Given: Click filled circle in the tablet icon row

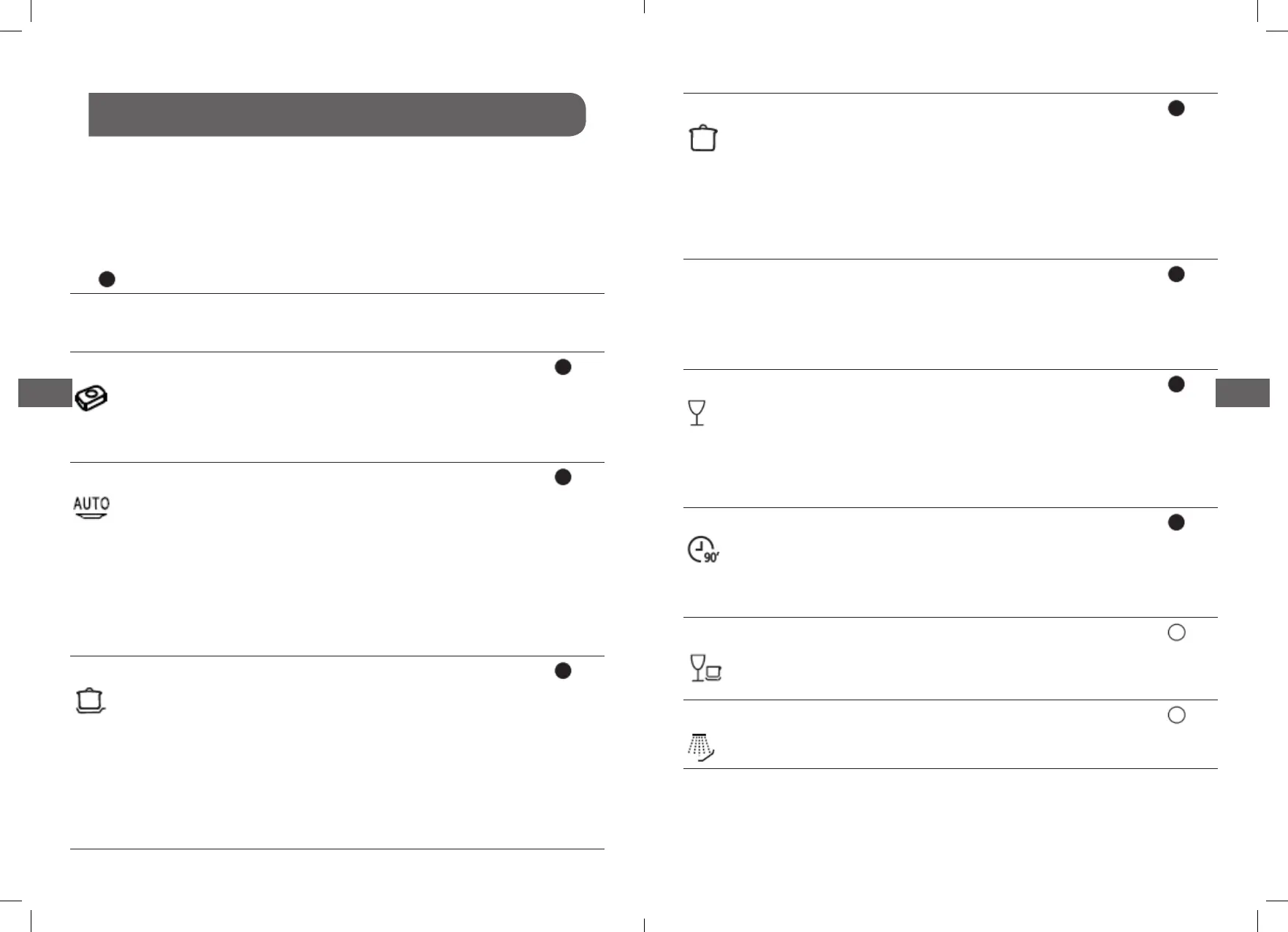Looking at the screenshot, I should 563,367.
